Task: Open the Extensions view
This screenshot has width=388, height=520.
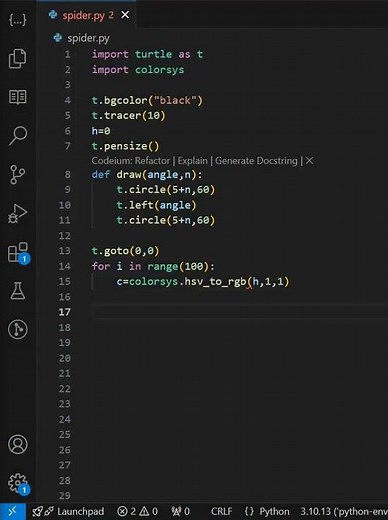Action: [x=18, y=253]
